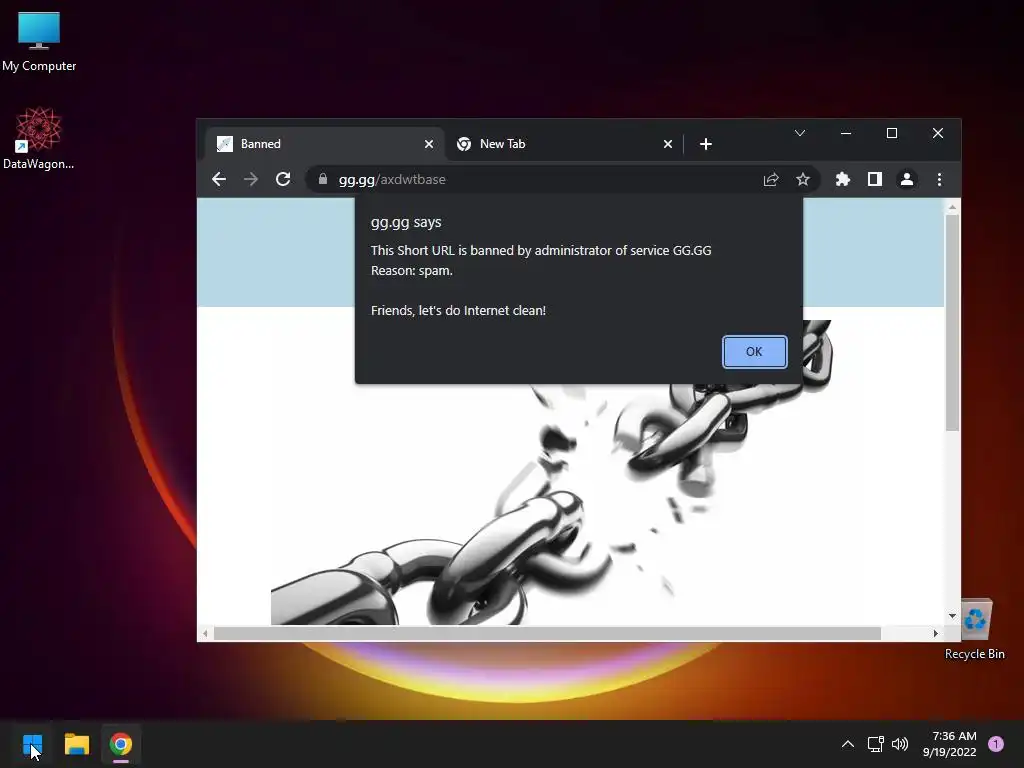Viewport: 1024px width, 768px height.
Task: Click the horizontal scrollbar right arrow
Action: pos(935,633)
